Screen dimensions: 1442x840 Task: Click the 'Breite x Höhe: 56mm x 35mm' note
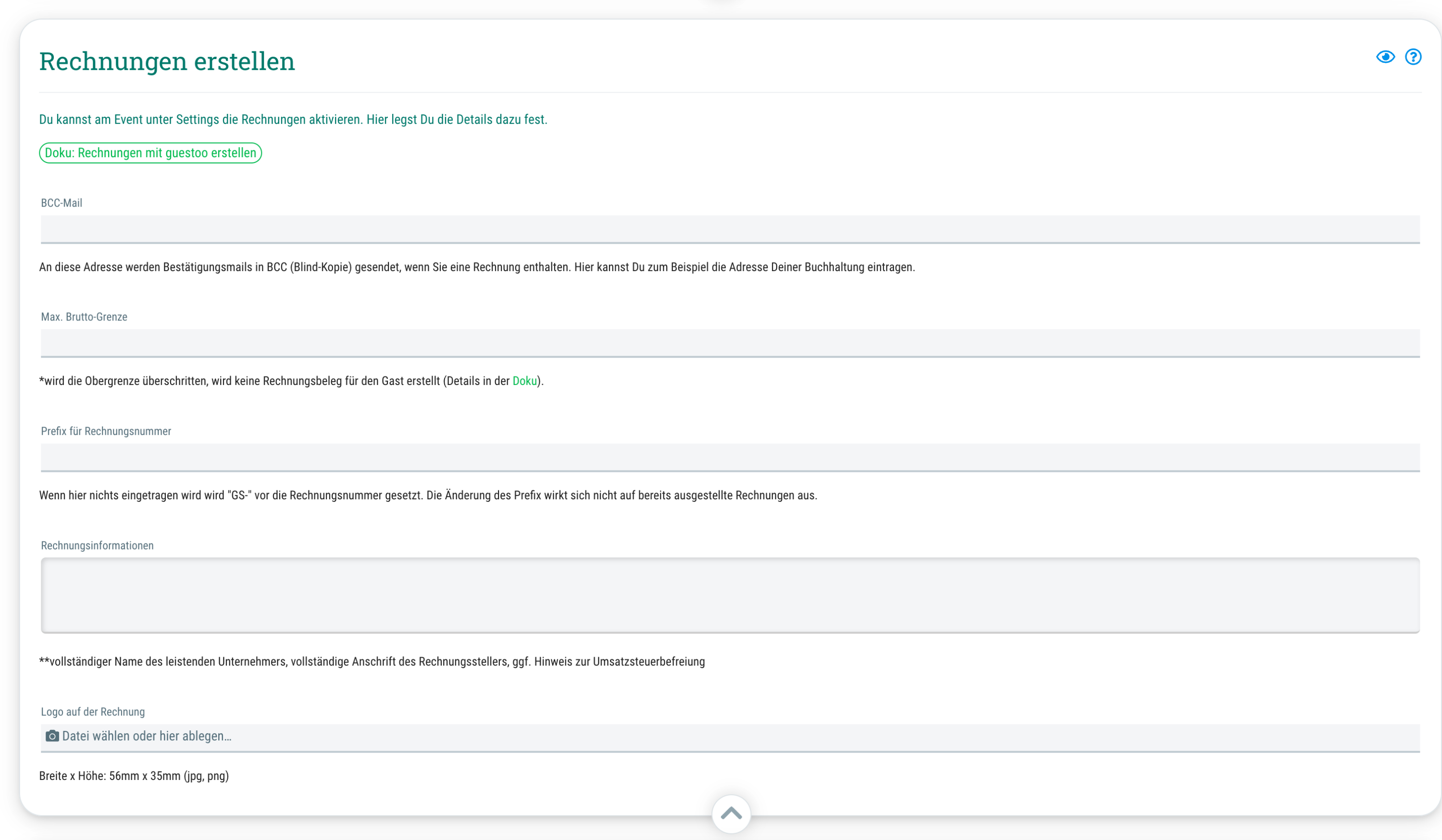click(134, 776)
